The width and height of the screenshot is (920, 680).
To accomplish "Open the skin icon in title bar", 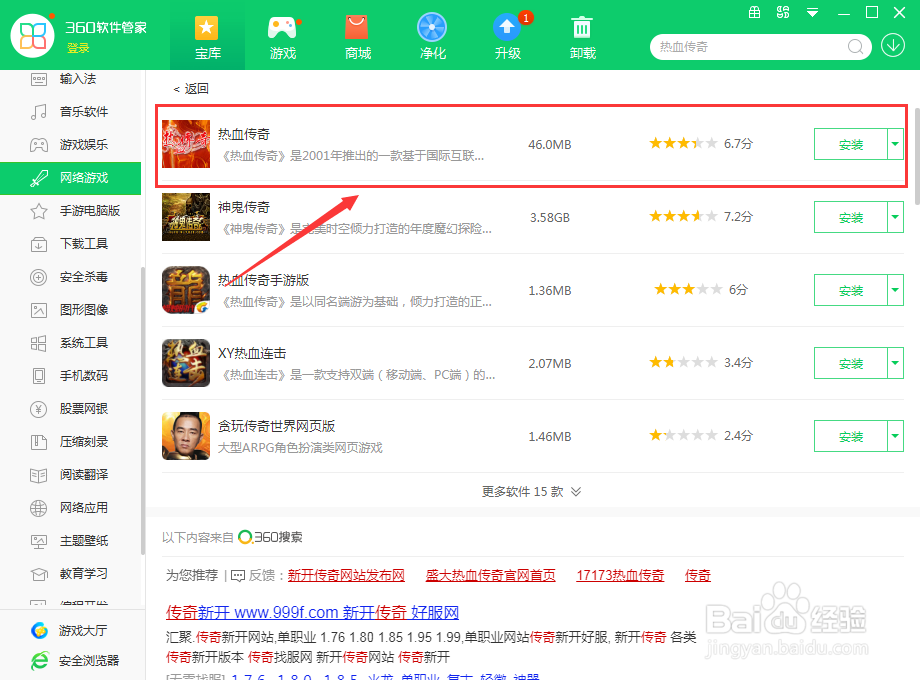I will (x=783, y=12).
